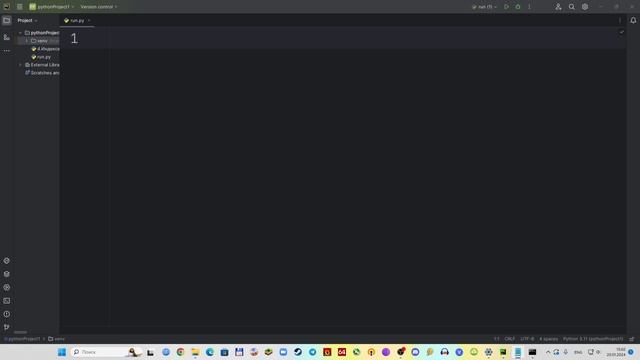
Task: Open the Windows Start menu
Action: pos(62,352)
